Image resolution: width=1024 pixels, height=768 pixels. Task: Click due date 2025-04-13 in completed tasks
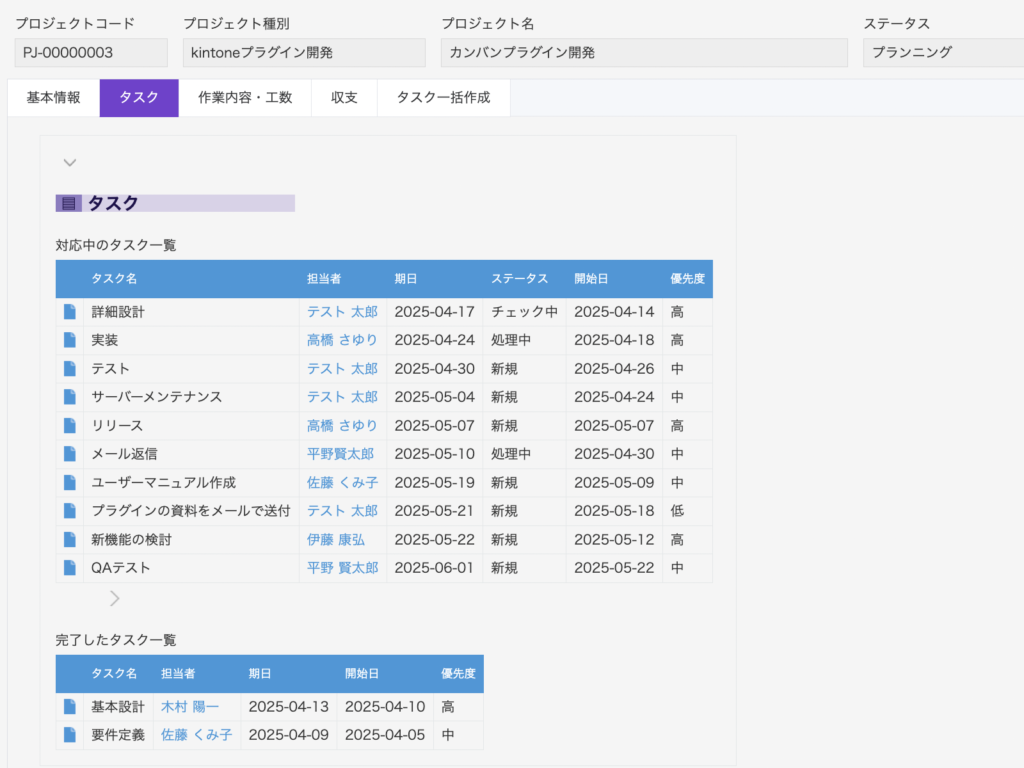pyautogui.click(x=289, y=706)
